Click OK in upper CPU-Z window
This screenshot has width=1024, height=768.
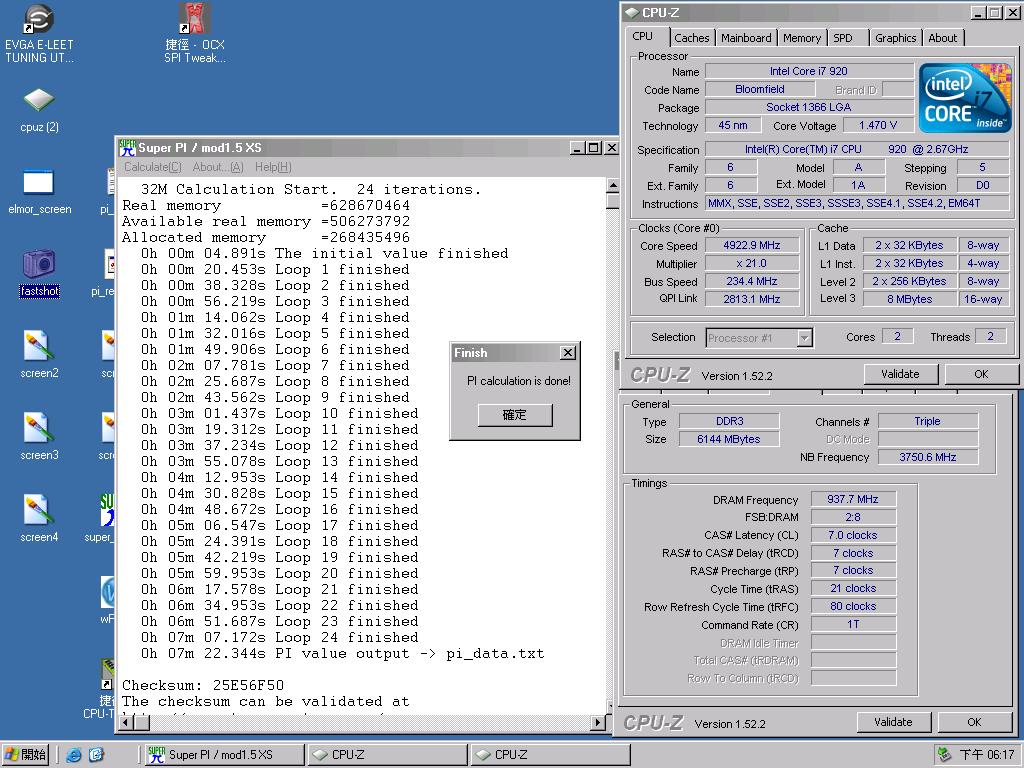pos(981,374)
